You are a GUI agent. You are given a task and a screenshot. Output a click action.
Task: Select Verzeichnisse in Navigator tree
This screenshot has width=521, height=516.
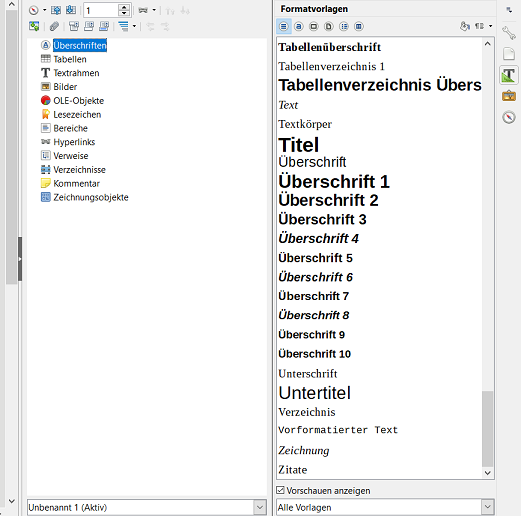[x=79, y=170]
